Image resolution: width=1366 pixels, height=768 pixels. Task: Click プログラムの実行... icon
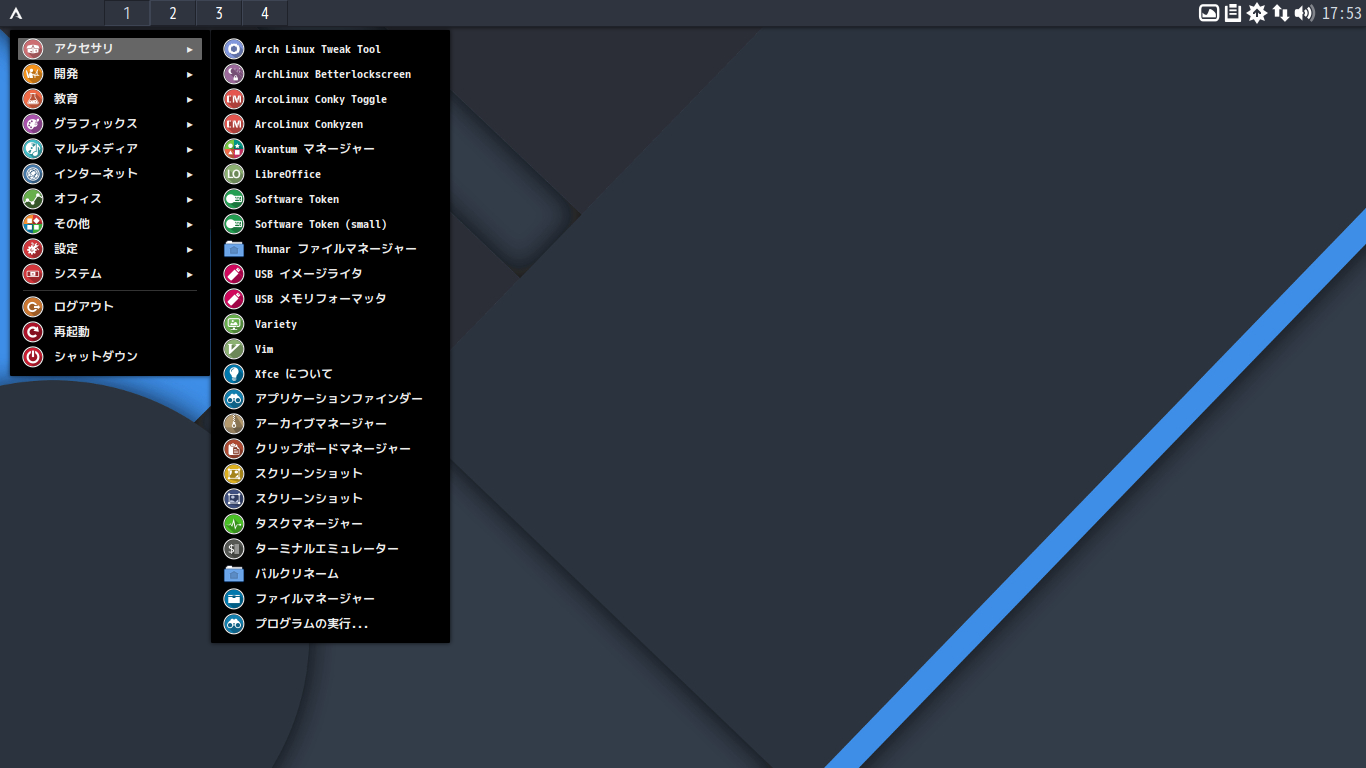pyautogui.click(x=233, y=624)
